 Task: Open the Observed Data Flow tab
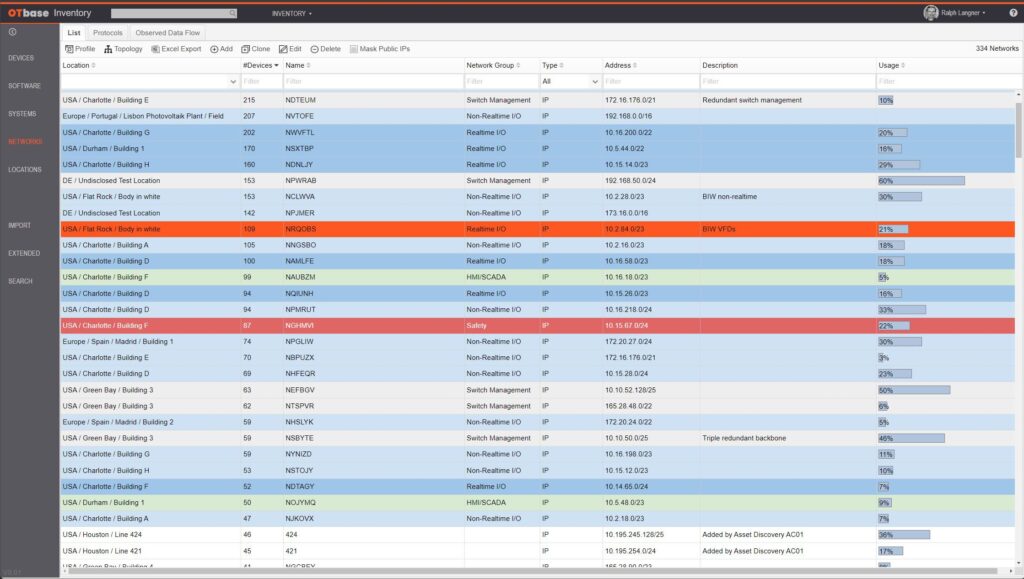167,33
